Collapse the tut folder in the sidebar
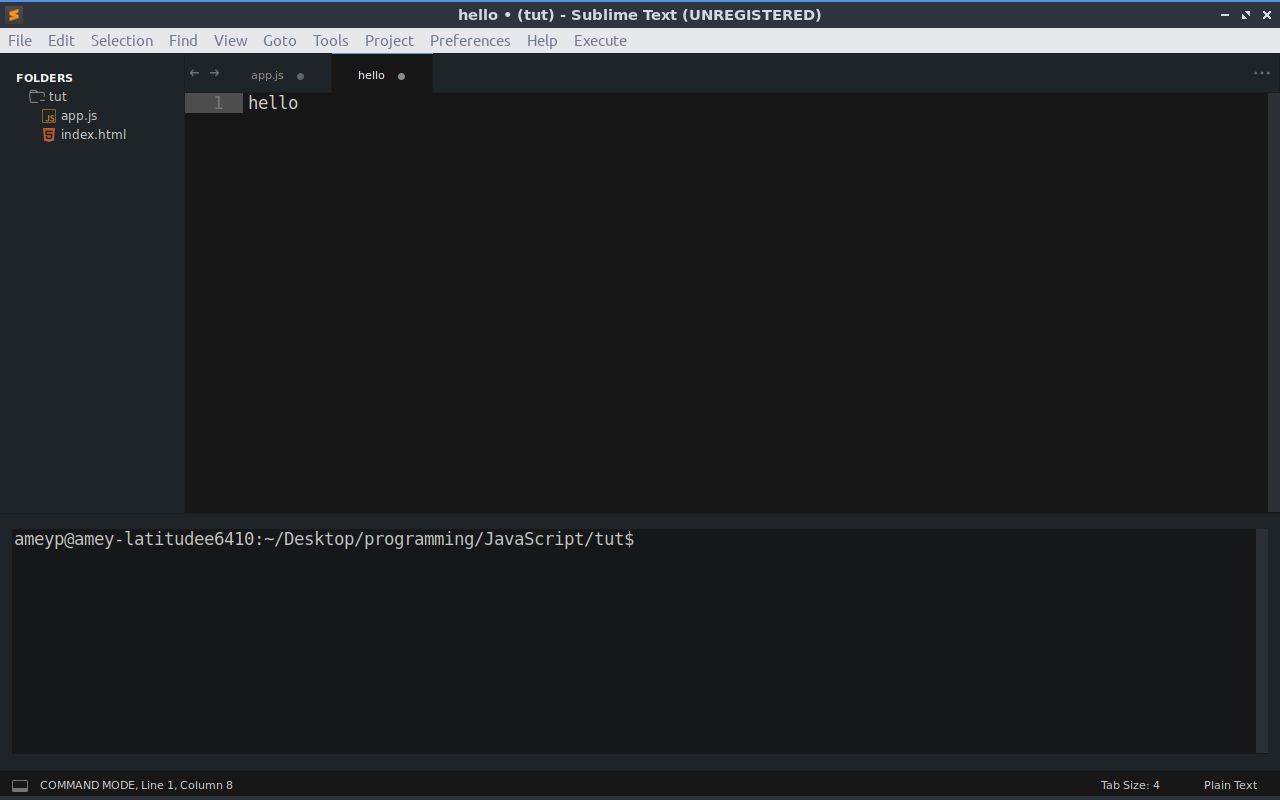Viewport: 1280px width, 800px height. [x=57, y=97]
